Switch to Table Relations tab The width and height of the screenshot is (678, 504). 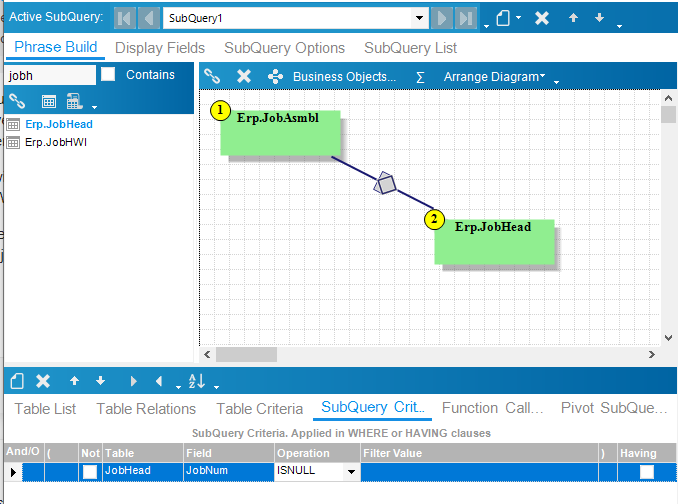[x=146, y=408]
